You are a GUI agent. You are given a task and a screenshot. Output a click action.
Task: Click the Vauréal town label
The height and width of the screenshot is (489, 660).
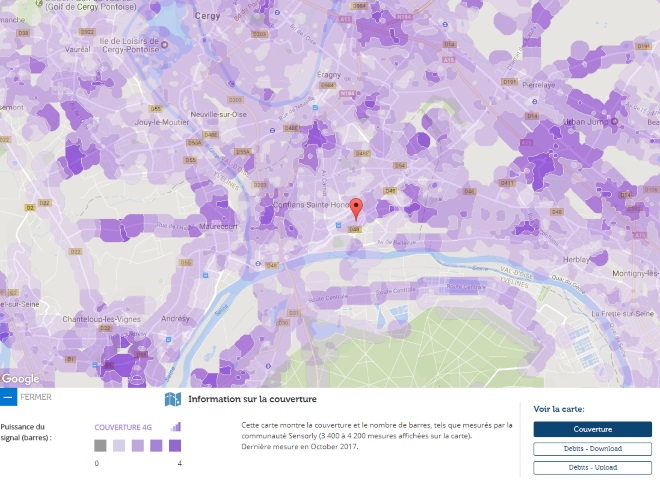[x=77, y=49]
